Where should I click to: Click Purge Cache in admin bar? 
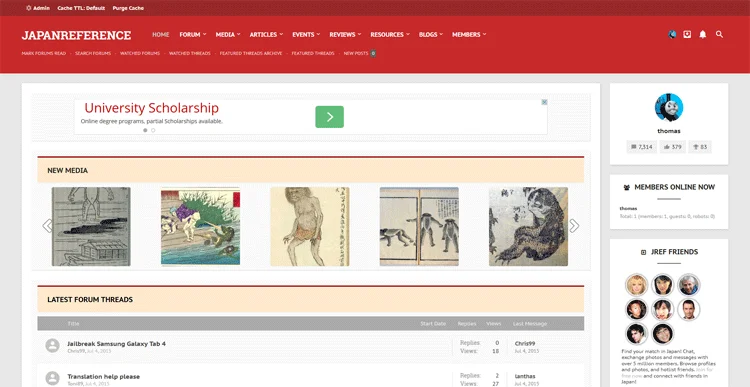click(x=128, y=8)
